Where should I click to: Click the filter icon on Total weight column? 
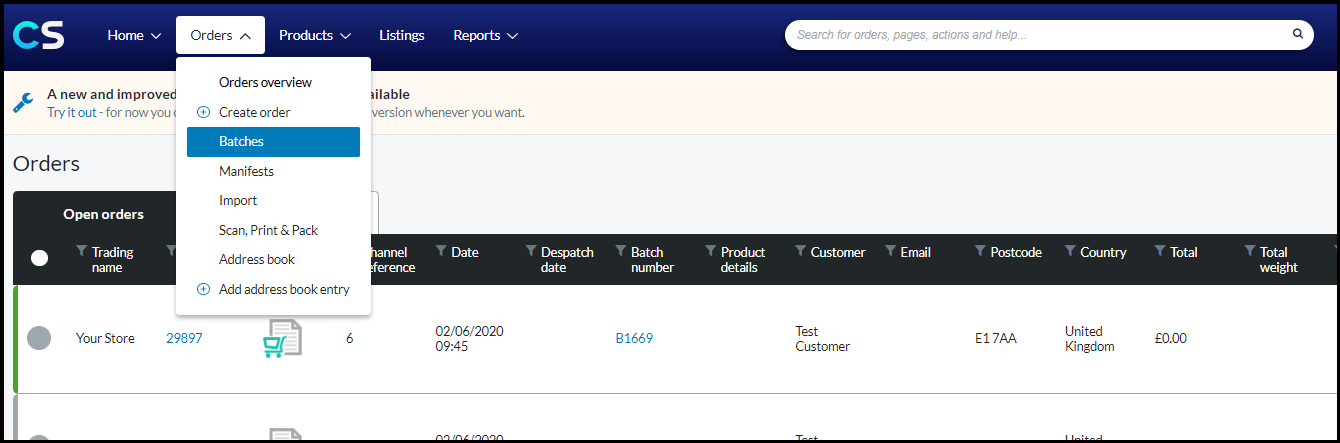pyautogui.click(x=1250, y=251)
